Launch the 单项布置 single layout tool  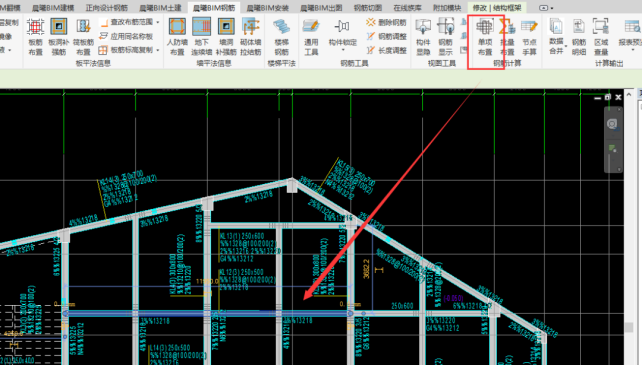485,37
